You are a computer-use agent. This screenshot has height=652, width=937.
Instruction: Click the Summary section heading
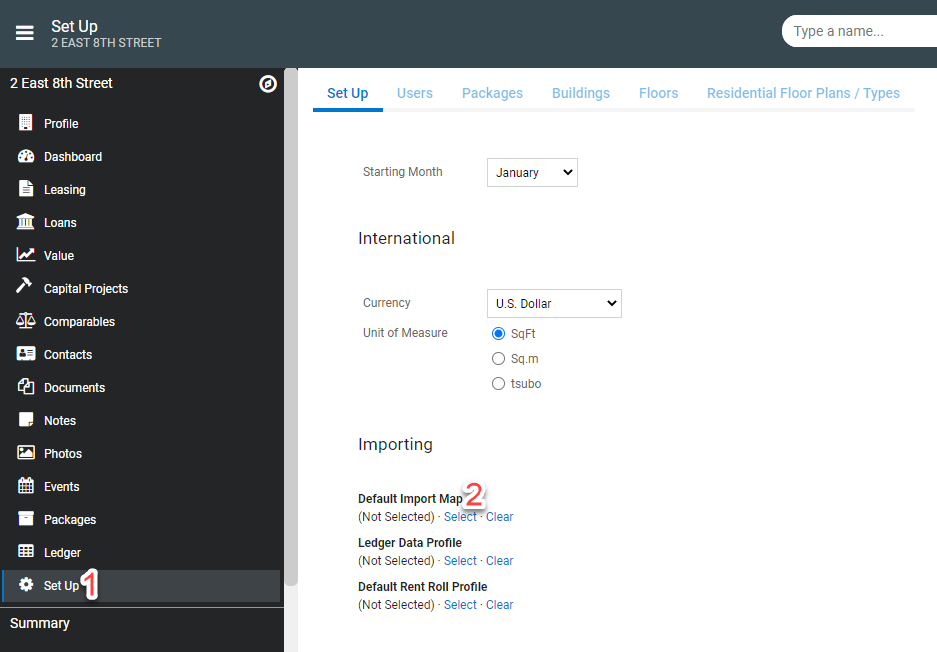tap(40, 623)
